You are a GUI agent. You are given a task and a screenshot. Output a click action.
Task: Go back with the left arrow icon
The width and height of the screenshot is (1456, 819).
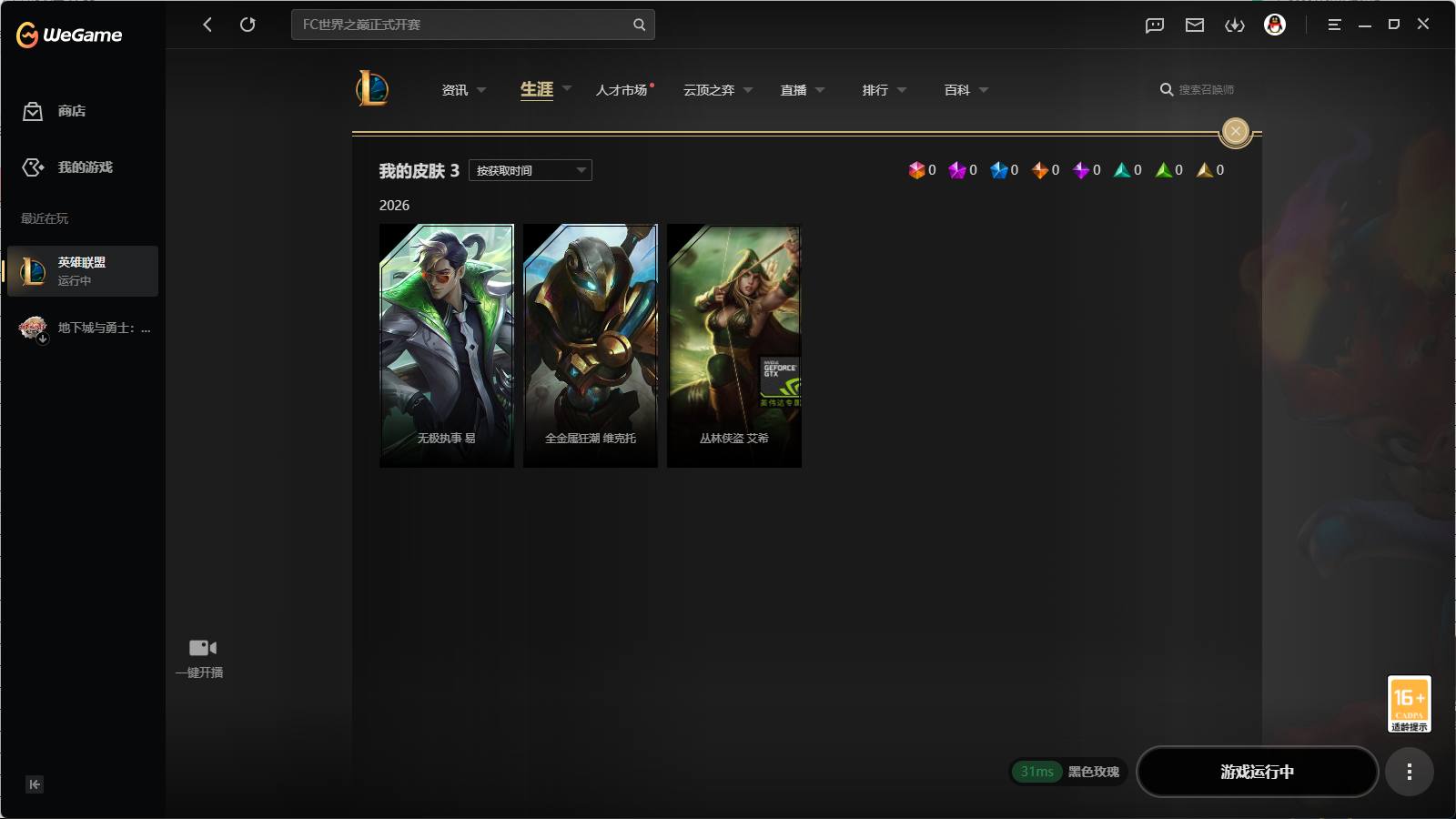207,25
